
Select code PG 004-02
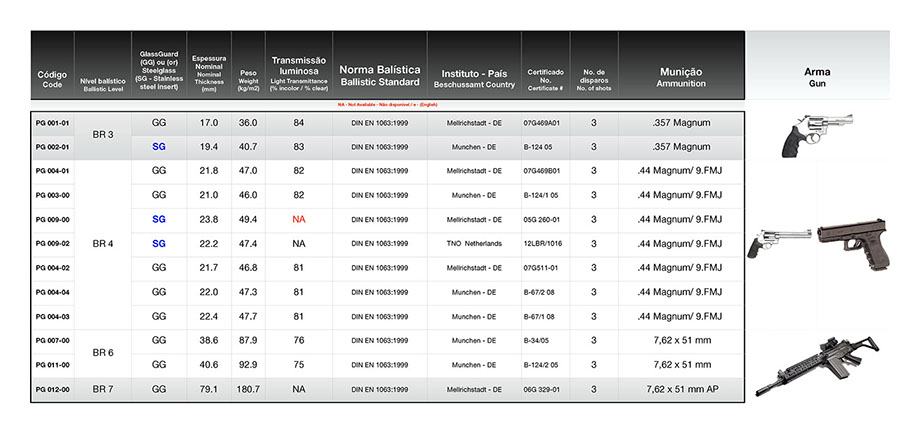click(53, 268)
